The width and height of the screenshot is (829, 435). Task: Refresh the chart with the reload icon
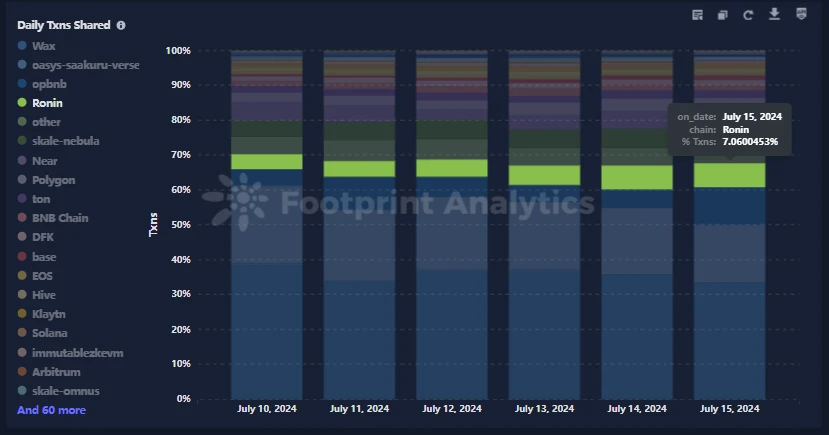(748, 14)
